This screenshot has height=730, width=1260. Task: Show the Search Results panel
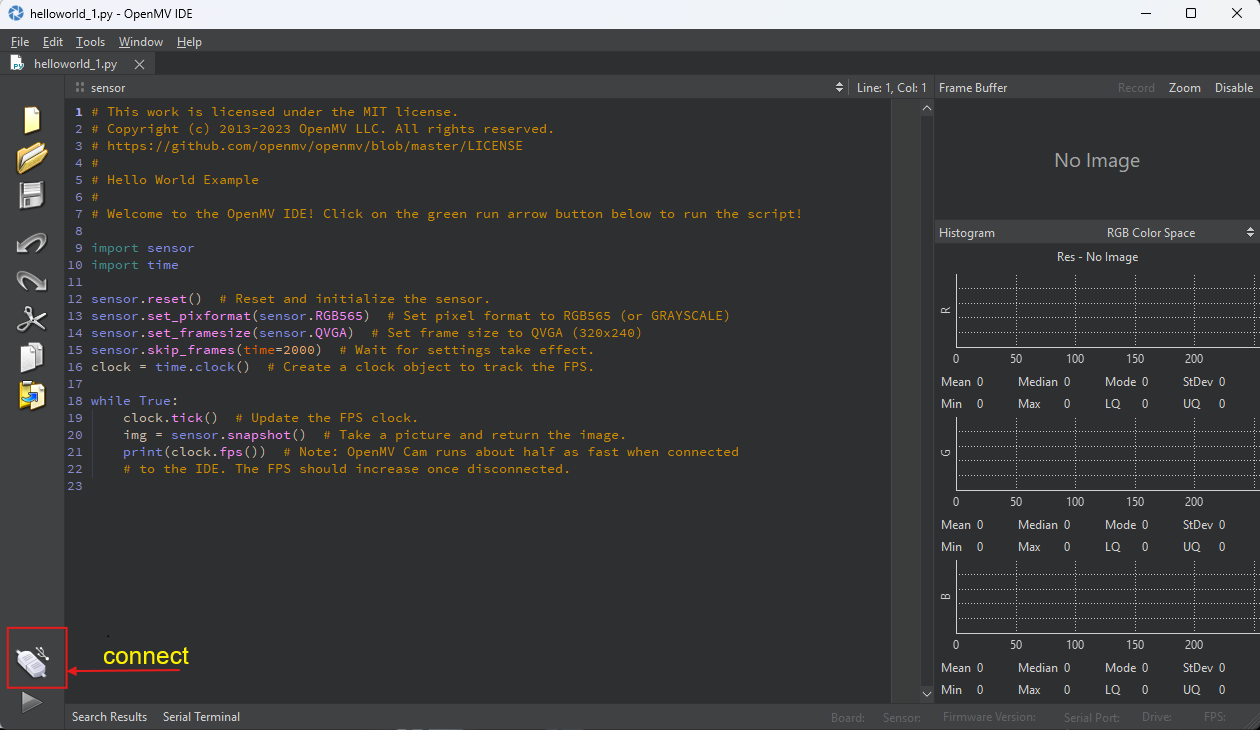(x=109, y=717)
